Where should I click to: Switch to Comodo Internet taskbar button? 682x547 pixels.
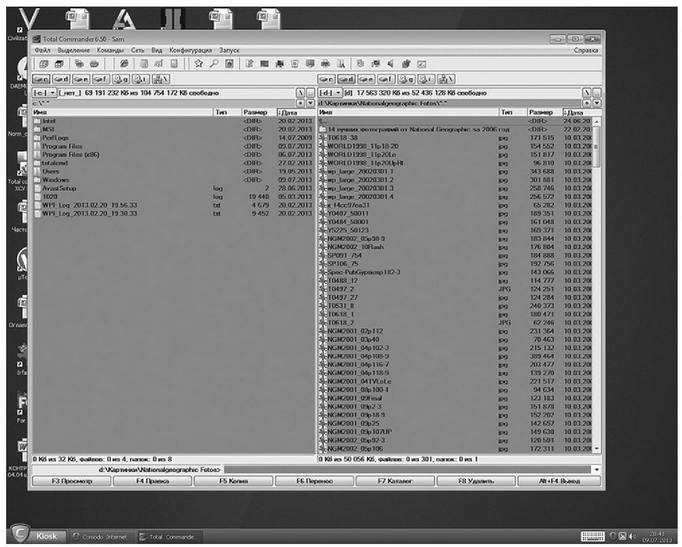(x=100, y=537)
